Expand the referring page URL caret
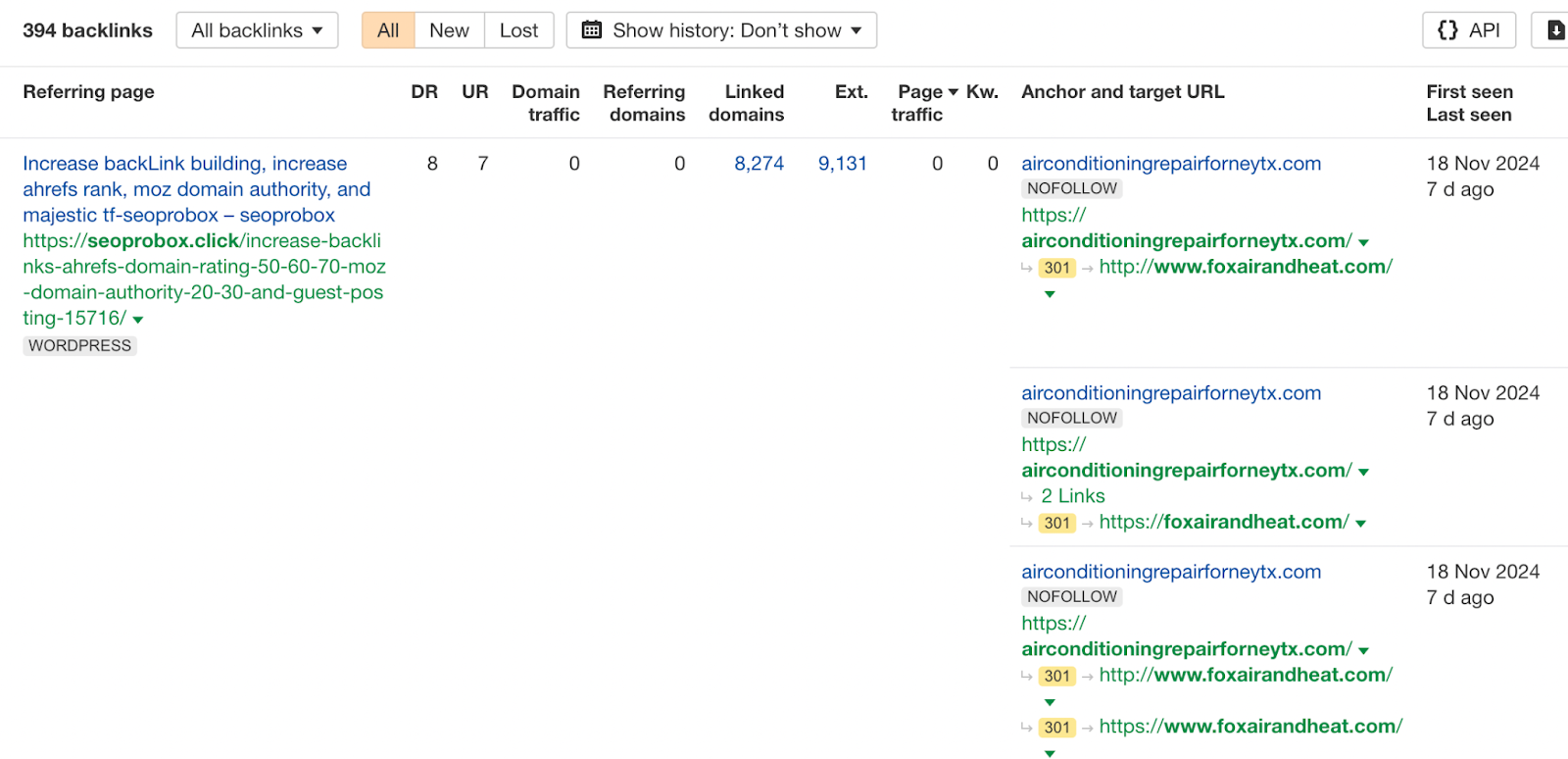 (138, 320)
